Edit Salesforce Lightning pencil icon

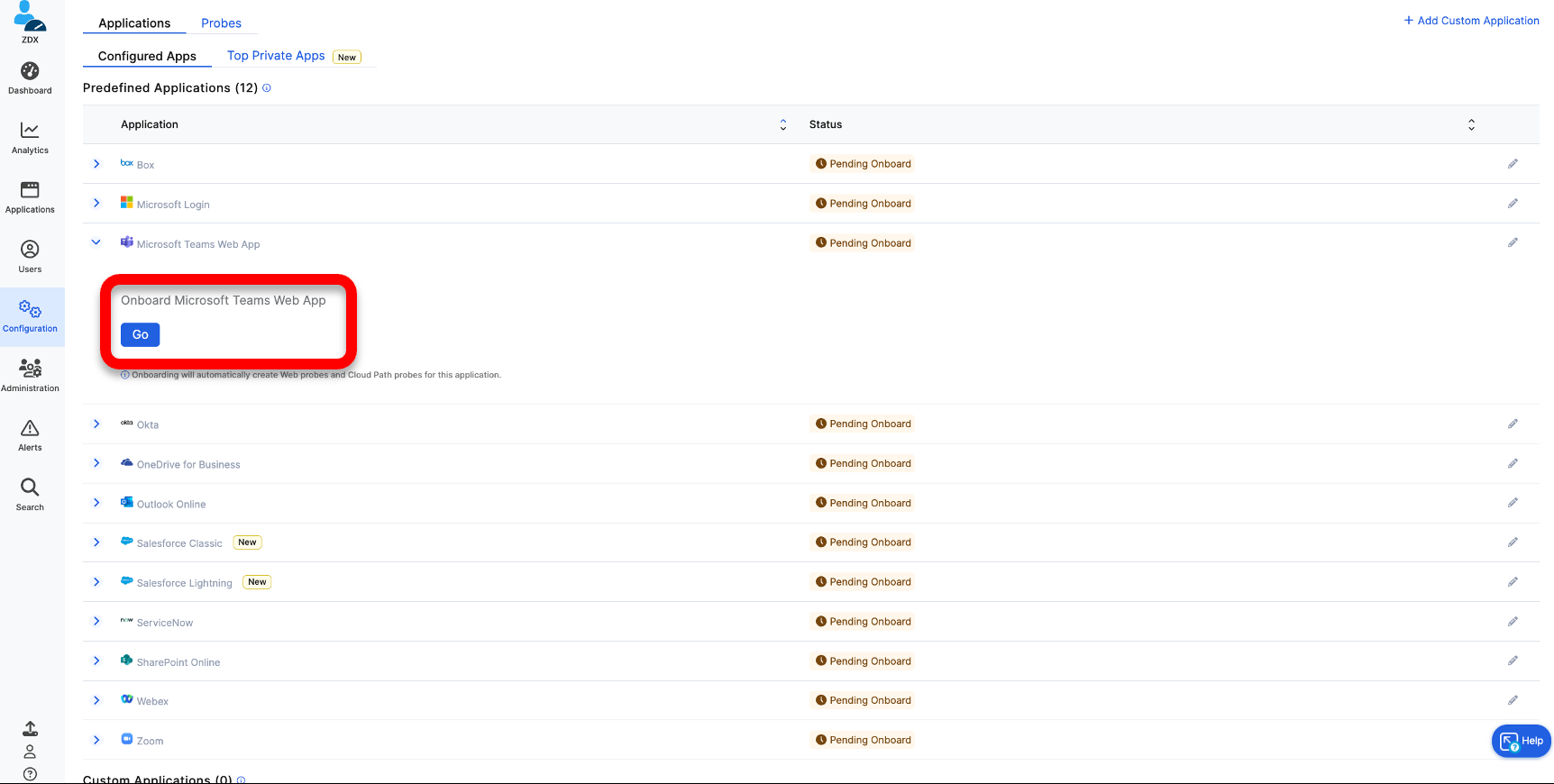[1513, 582]
